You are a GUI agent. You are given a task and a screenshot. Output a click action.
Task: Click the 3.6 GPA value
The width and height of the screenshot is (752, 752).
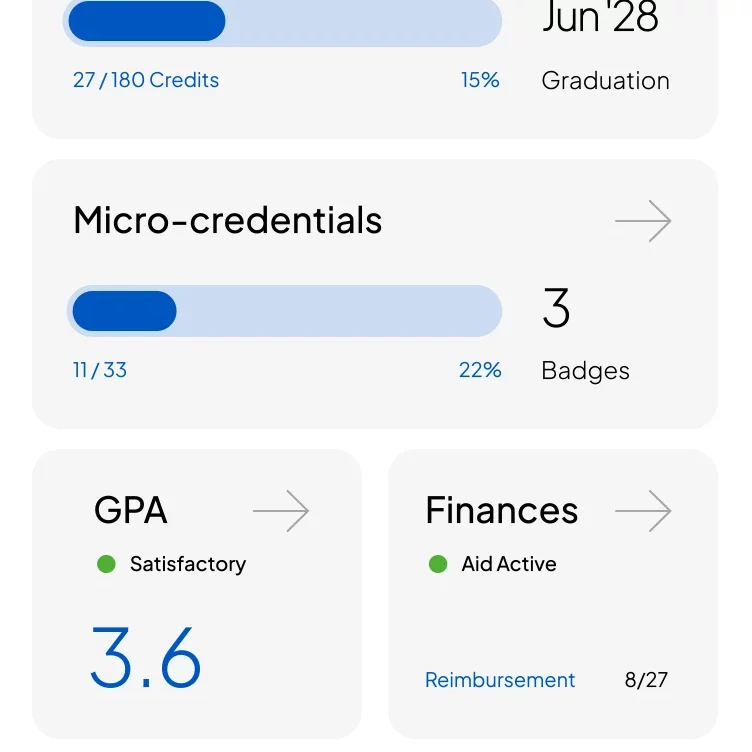146,657
